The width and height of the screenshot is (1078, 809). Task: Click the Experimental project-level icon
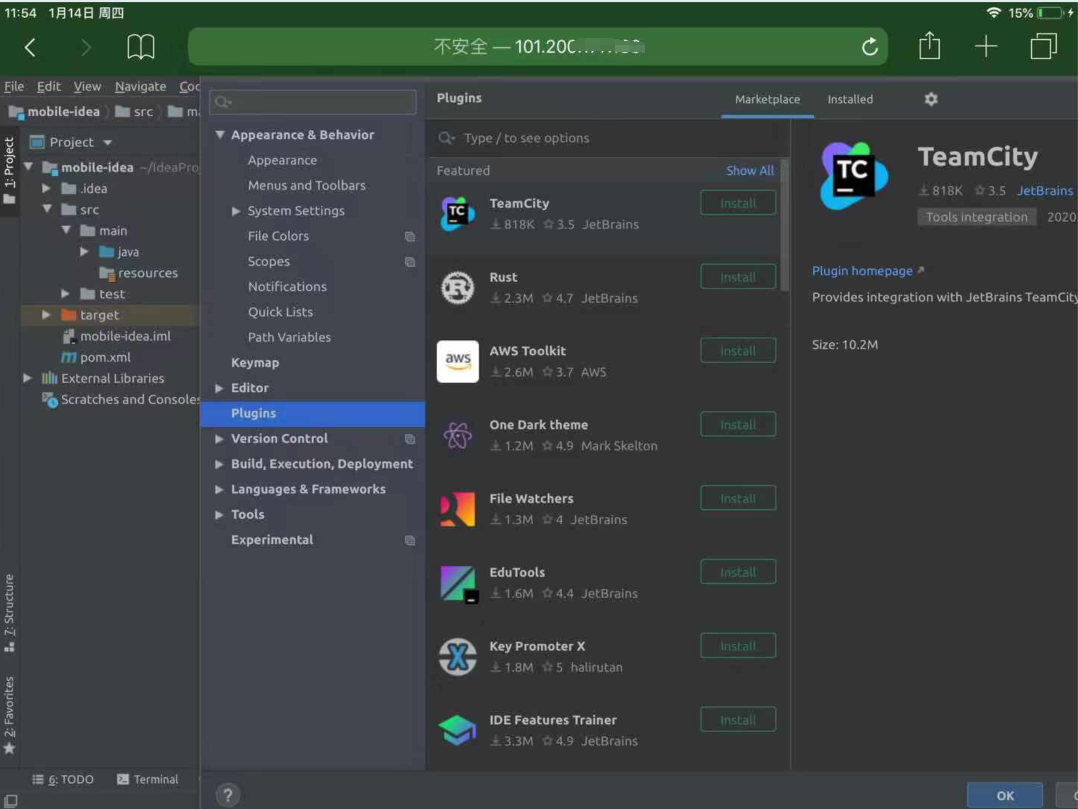click(x=410, y=540)
